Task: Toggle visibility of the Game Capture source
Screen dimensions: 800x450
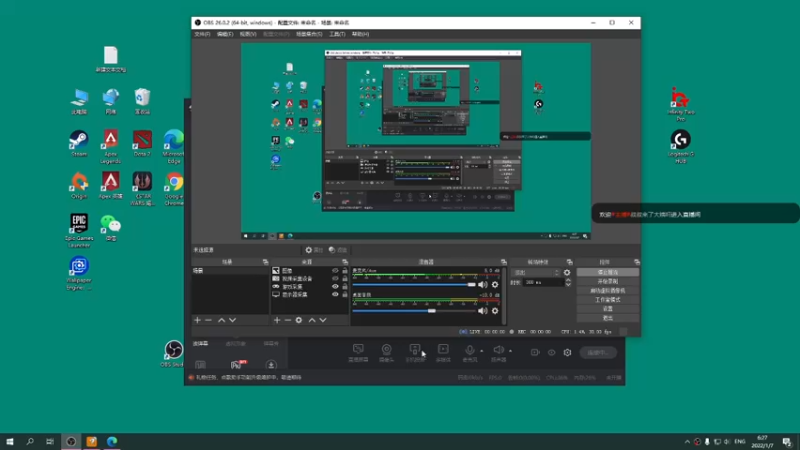Action: point(335,286)
